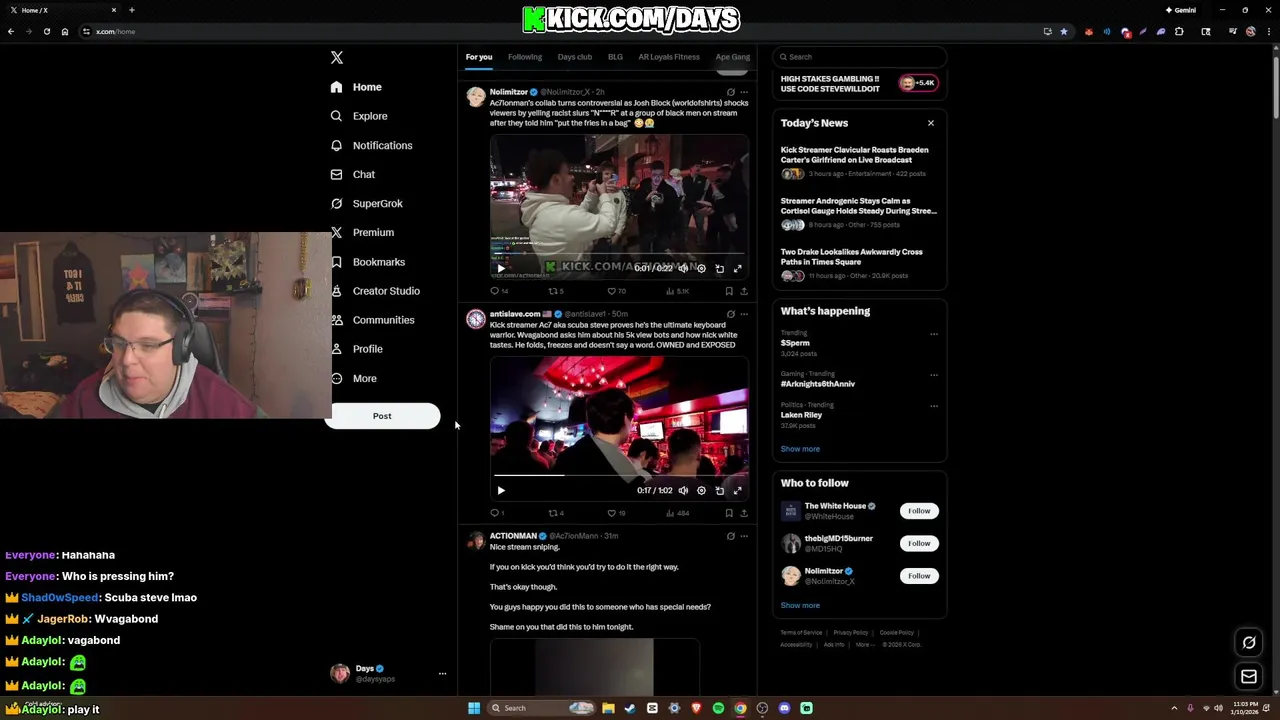1280x720 pixels.
Task: Repost the Nolimitzor post
Action: tap(555, 291)
